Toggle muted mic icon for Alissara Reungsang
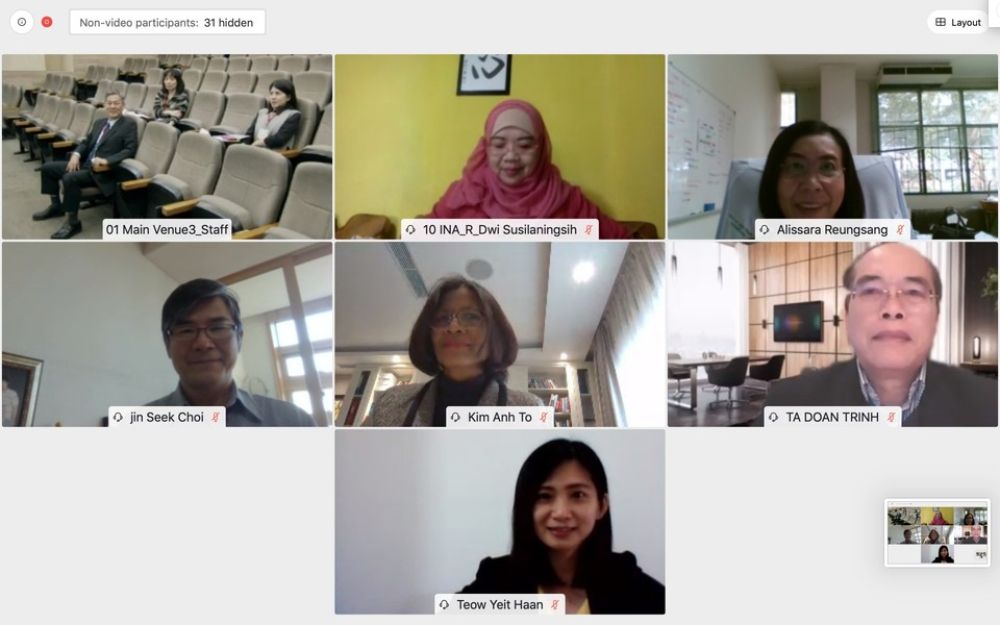Image resolution: width=1000 pixels, height=625 pixels. 900,230
